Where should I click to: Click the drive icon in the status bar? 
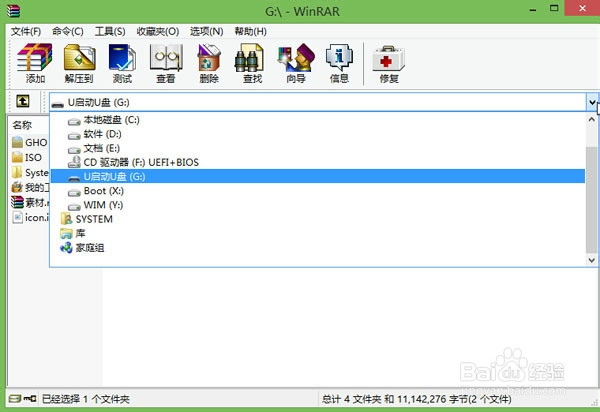(x=15, y=399)
